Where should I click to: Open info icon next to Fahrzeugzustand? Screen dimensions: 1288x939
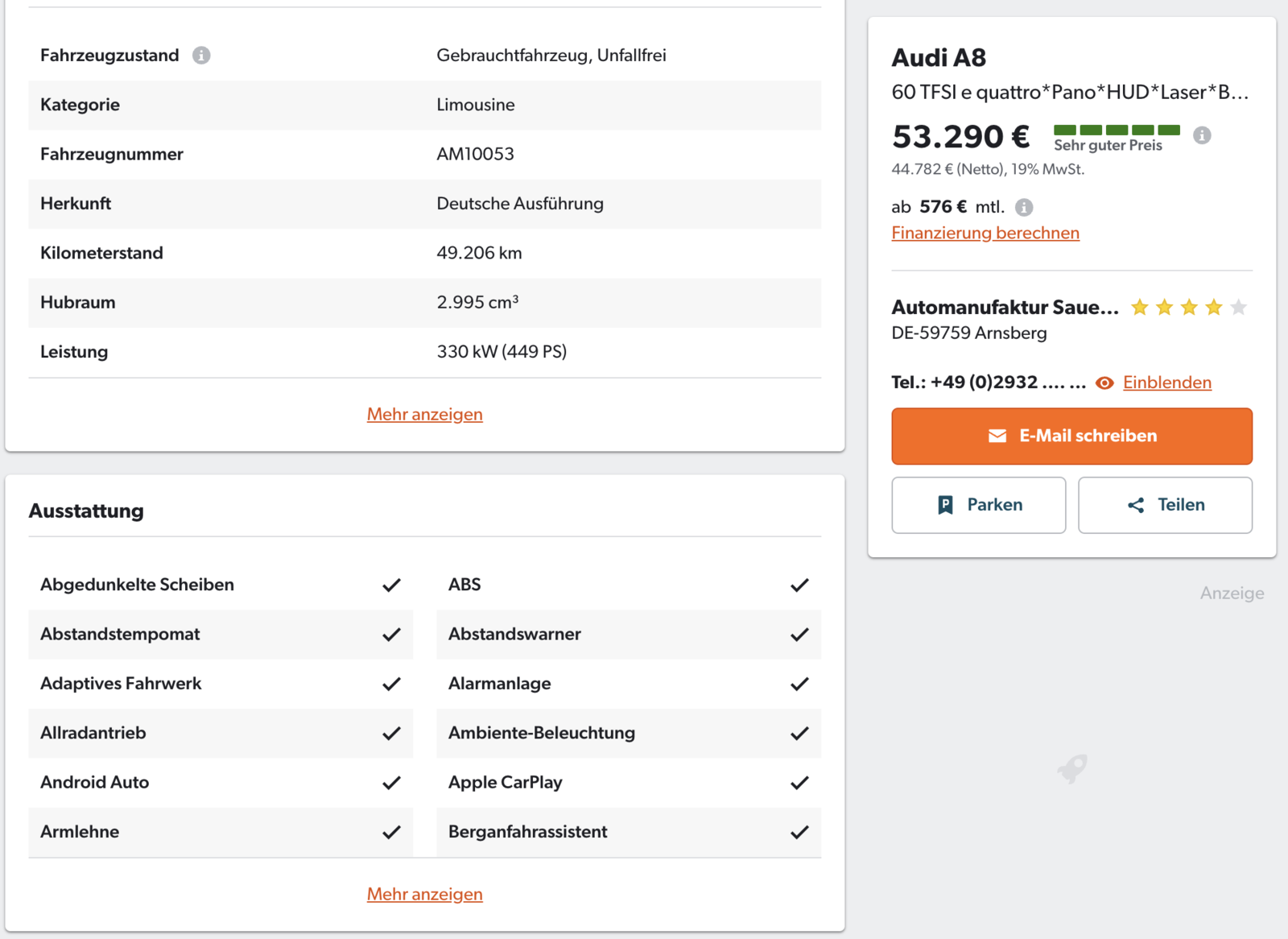tap(201, 56)
